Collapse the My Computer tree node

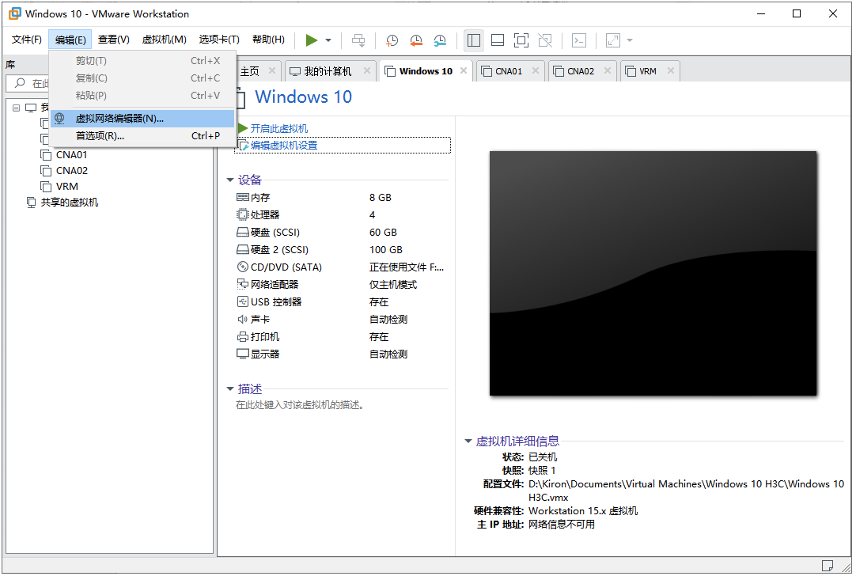click(16, 108)
